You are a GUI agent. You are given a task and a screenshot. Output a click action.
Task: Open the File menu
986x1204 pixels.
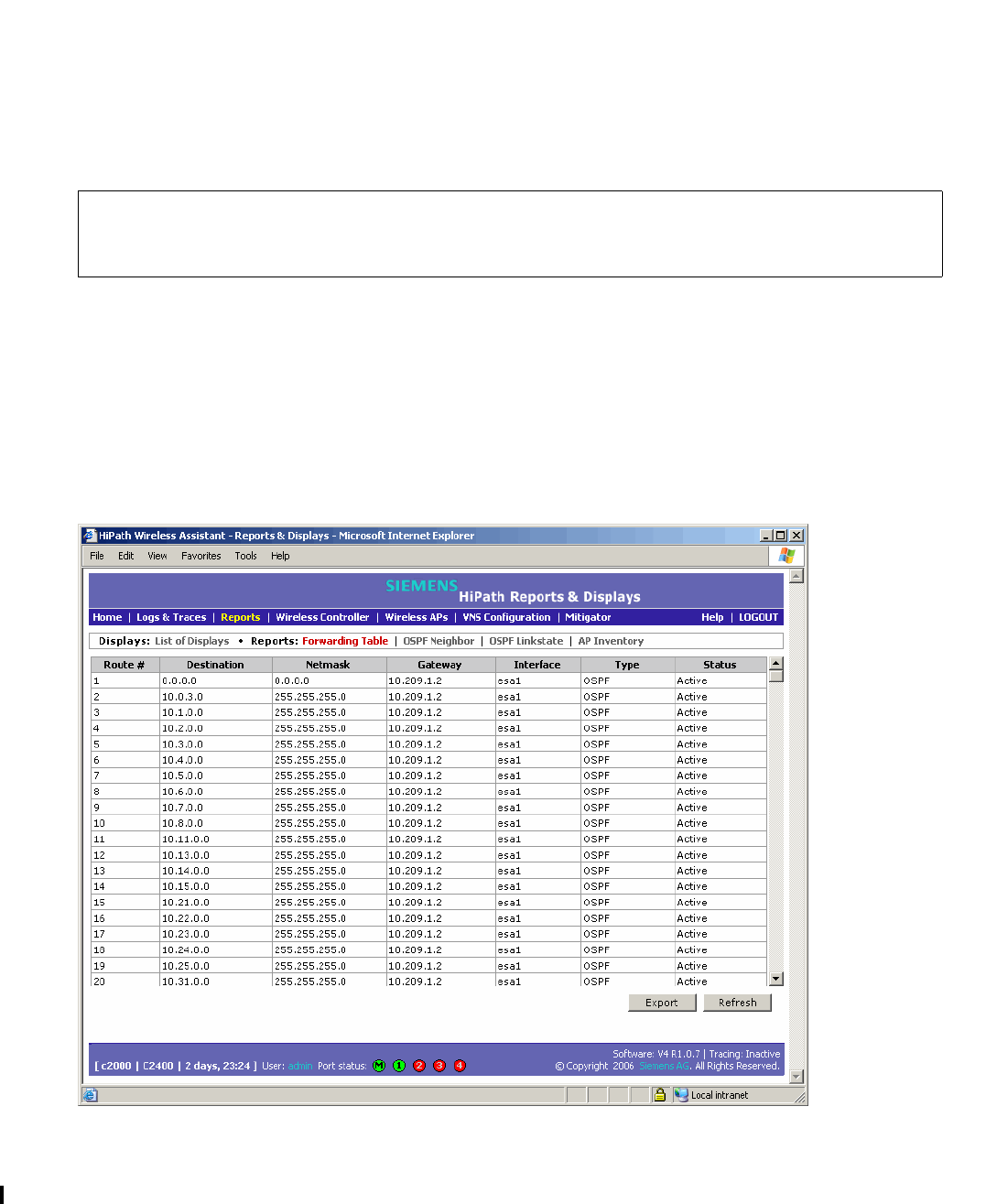pyautogui.click(x=97, y=556)
